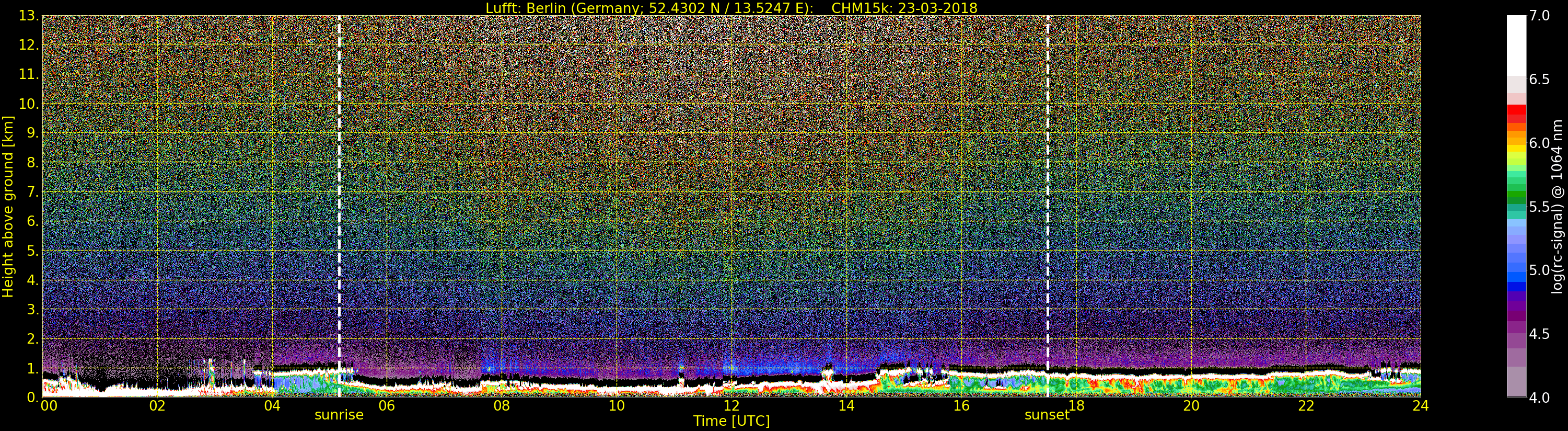Image resolution: width=1568 pixels, height=431 pixels.
Task: Click the 'sunset' label below the time axis
Action: tap(1047, 415)
